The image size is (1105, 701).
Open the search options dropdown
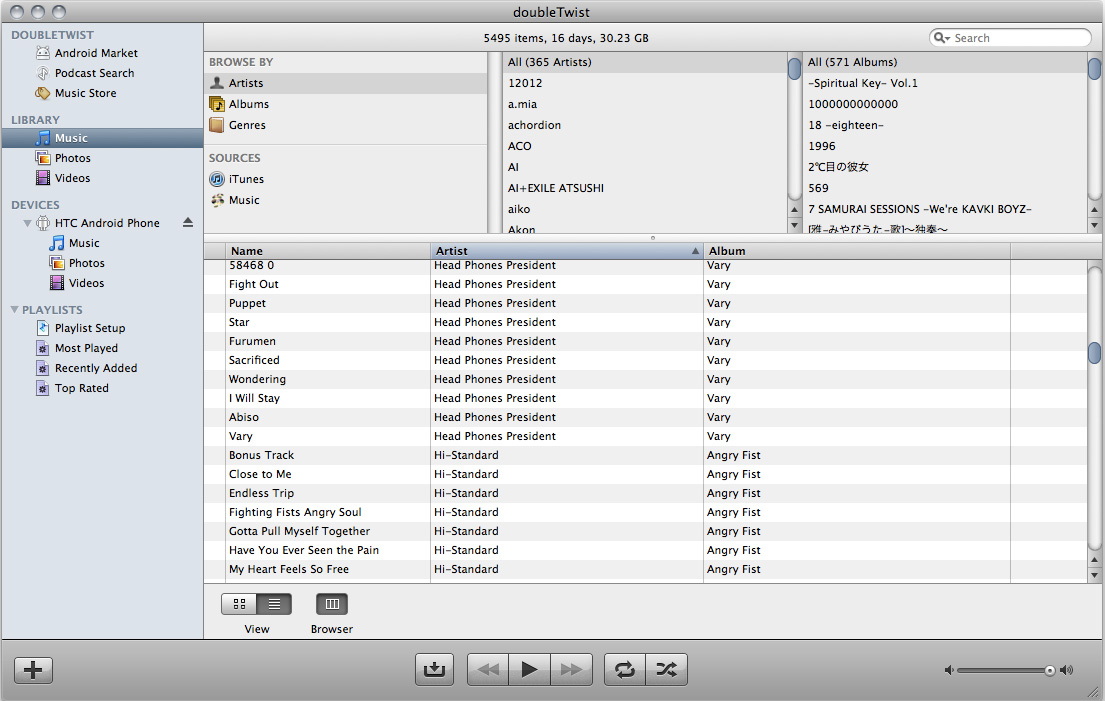coord(942,38)
